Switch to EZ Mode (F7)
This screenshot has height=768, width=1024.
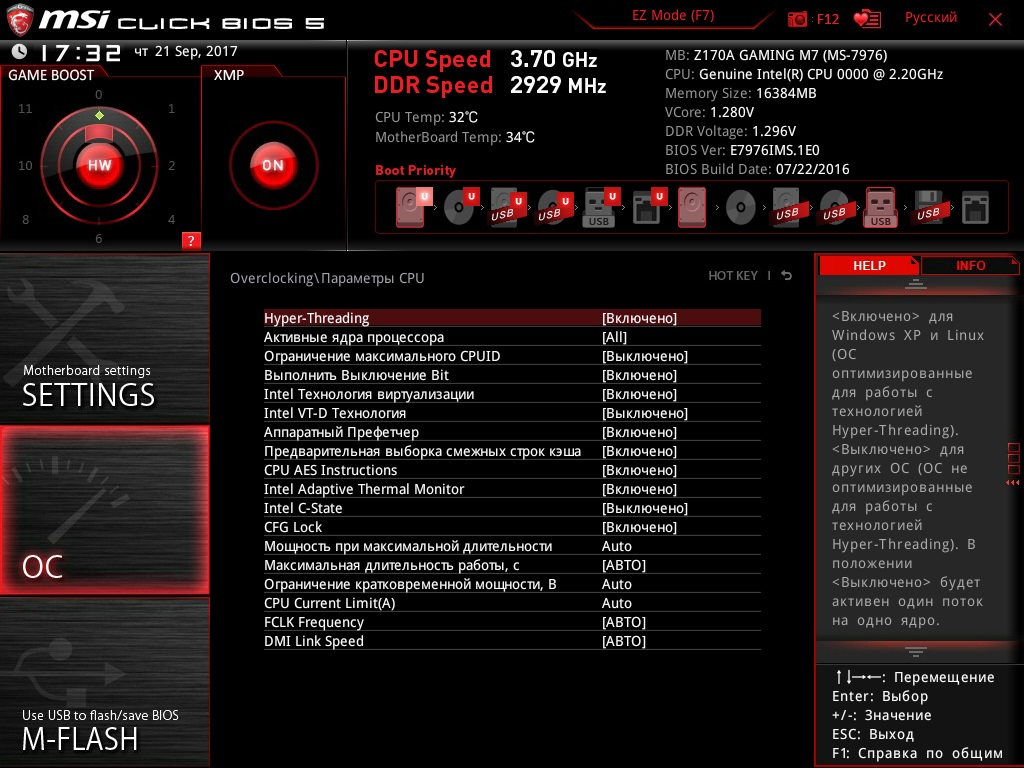tap(673, 16)
